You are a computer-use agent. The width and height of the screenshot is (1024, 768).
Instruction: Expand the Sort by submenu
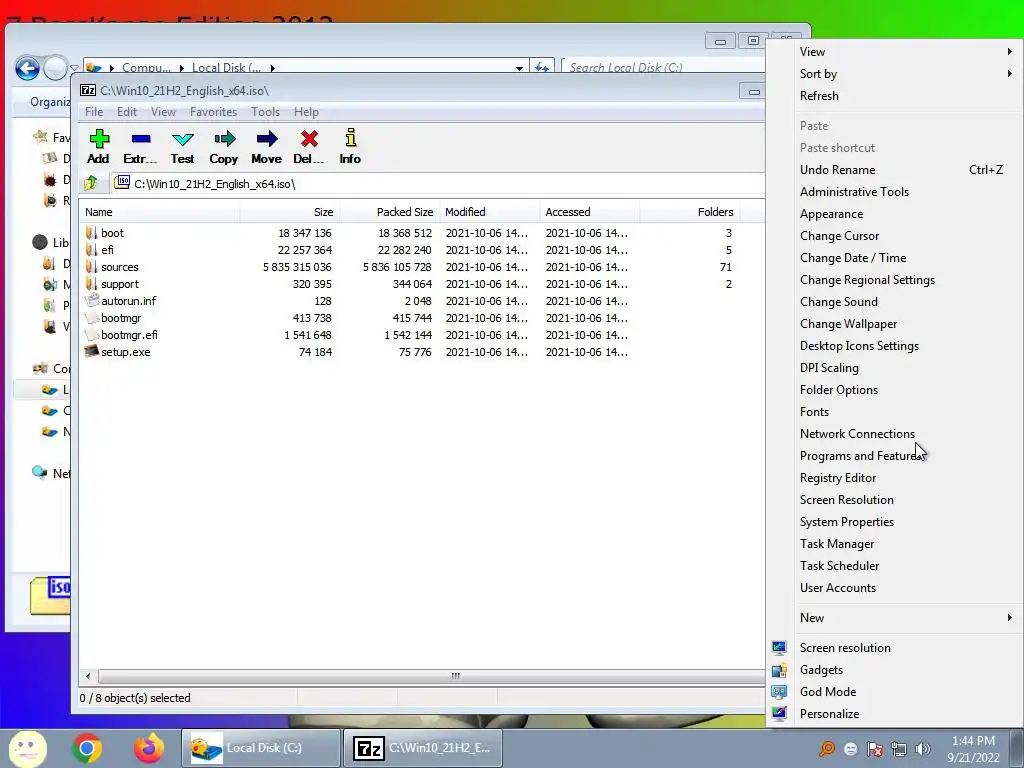click(x=1009, y=74)
